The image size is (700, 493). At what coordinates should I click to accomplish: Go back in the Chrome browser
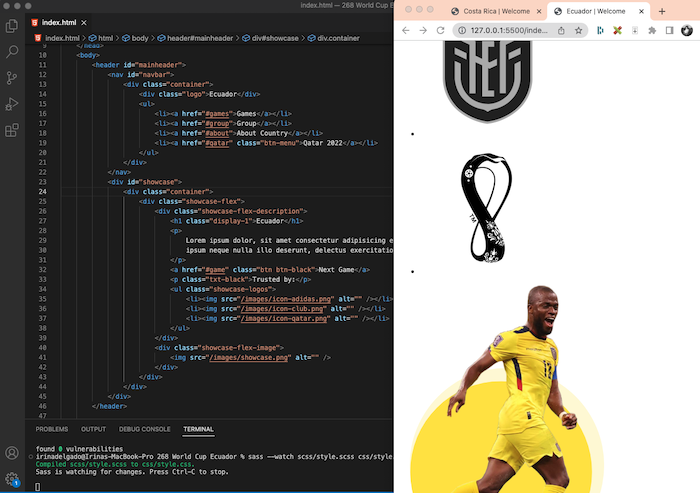pyautogui.click(x=405, y=30)
